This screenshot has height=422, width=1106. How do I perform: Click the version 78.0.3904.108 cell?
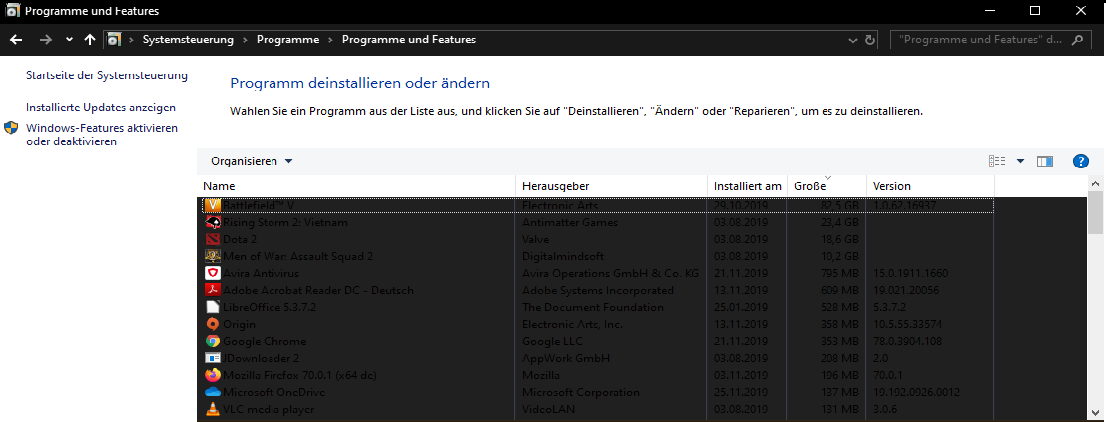(x=910, y=341)
